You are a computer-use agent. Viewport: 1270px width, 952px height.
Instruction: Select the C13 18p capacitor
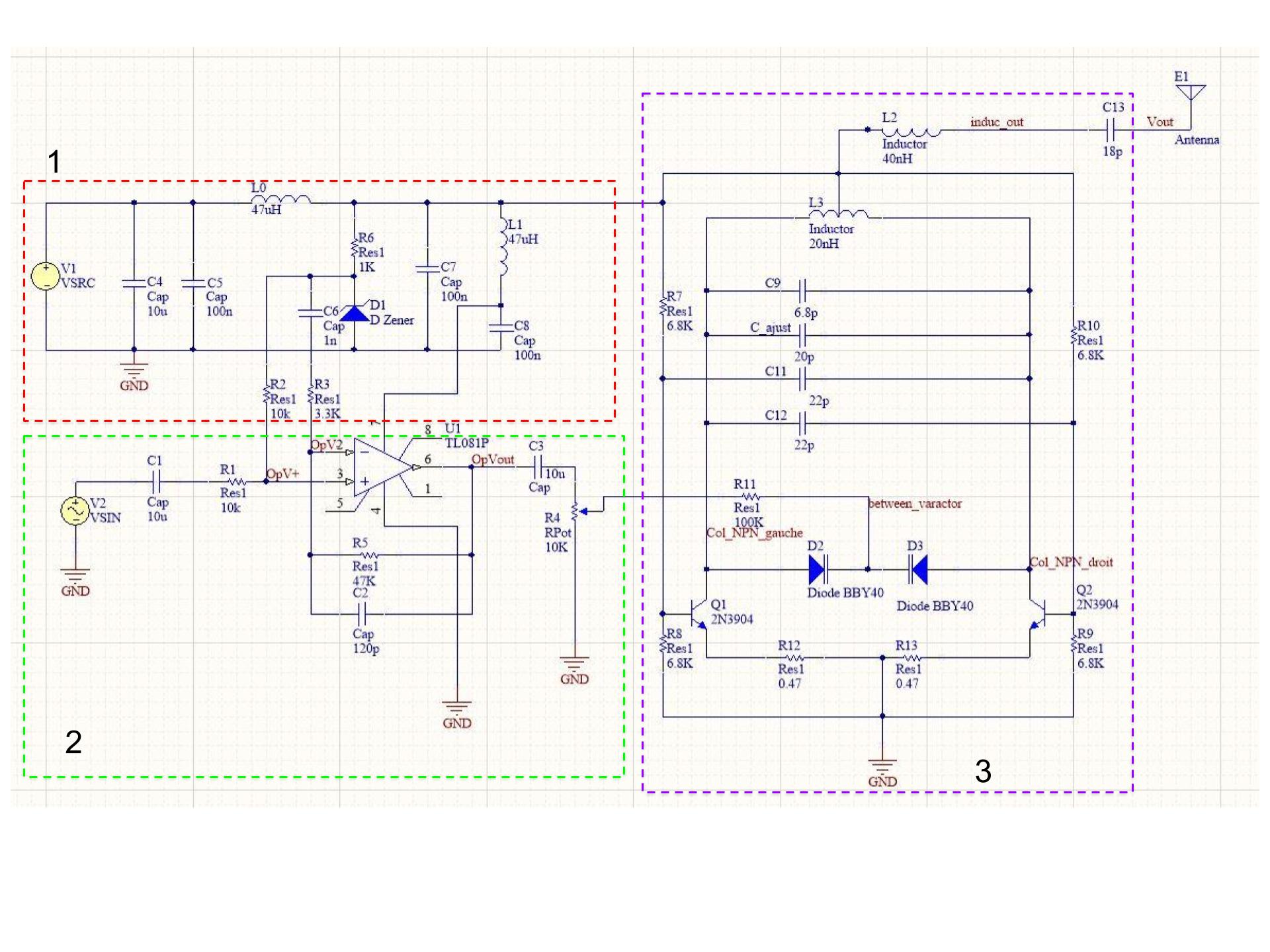1111,130
